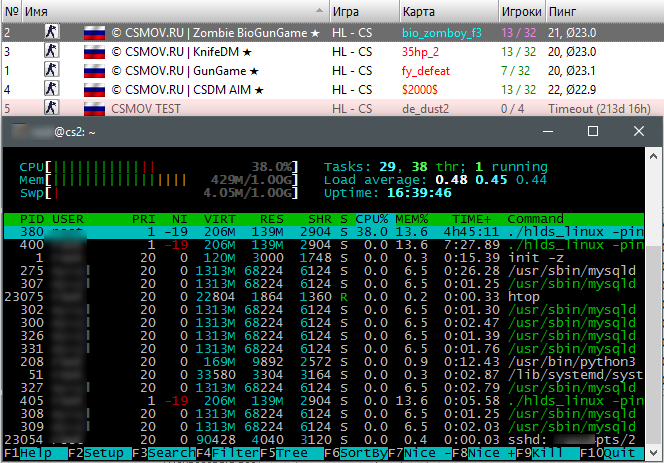Sort htop by MEM% column header

click(412, 219)
